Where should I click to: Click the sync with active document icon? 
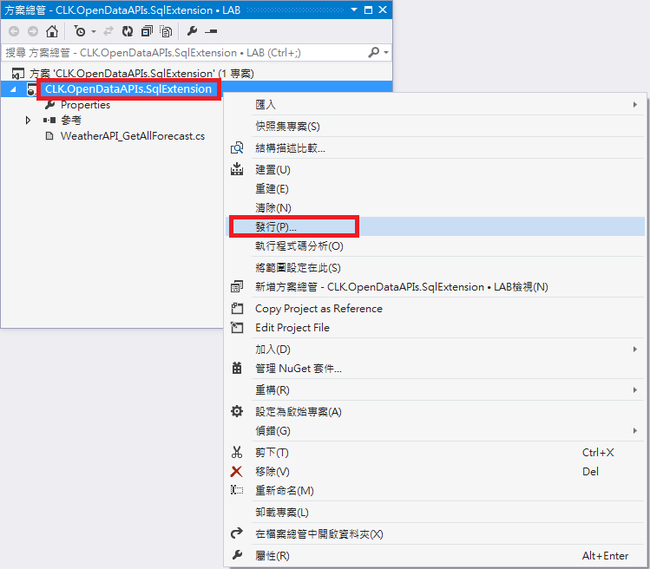(x=109, y=31)
